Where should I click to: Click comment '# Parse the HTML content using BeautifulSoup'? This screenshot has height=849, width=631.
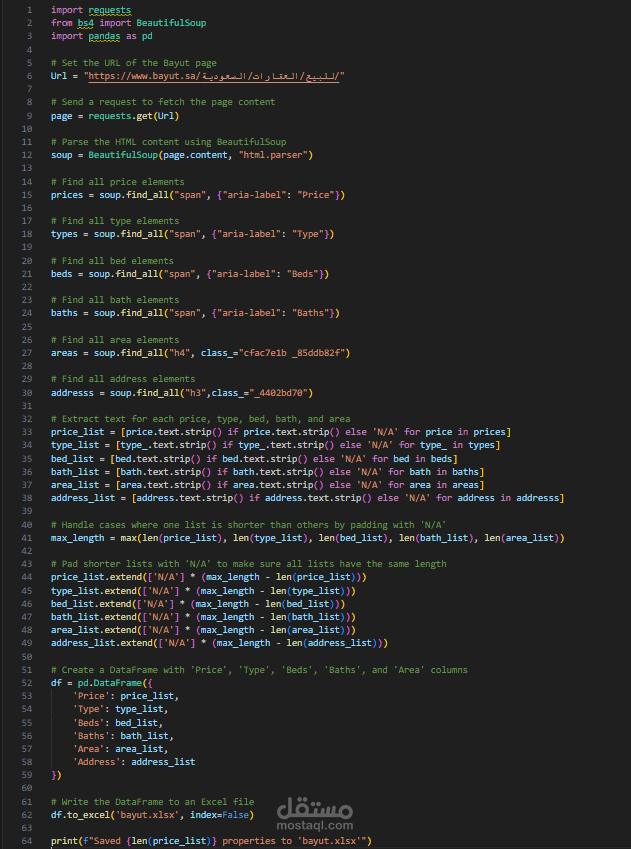coord(168,142)
